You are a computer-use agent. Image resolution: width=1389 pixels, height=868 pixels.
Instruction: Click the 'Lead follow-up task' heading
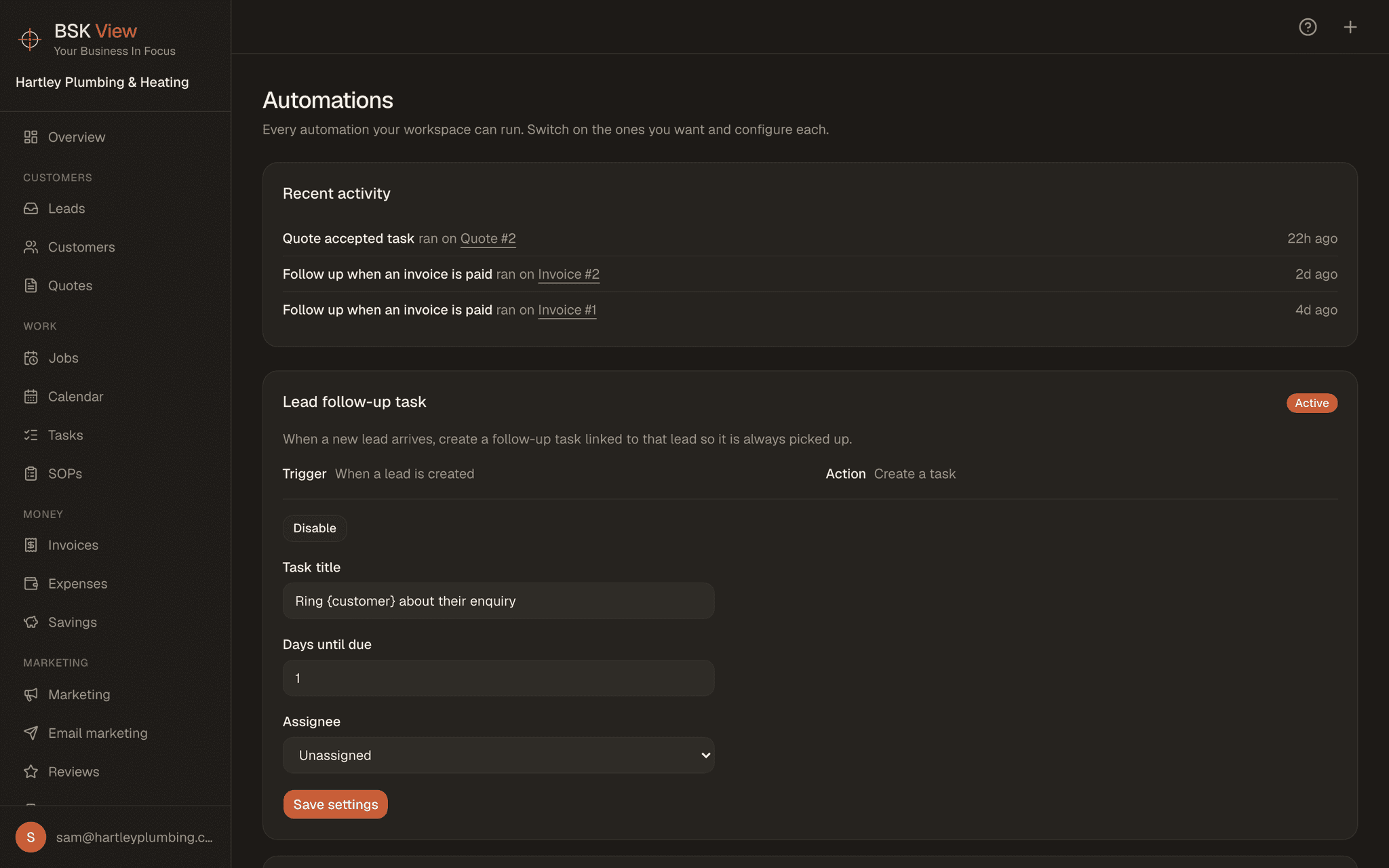(x=355, y=402)
